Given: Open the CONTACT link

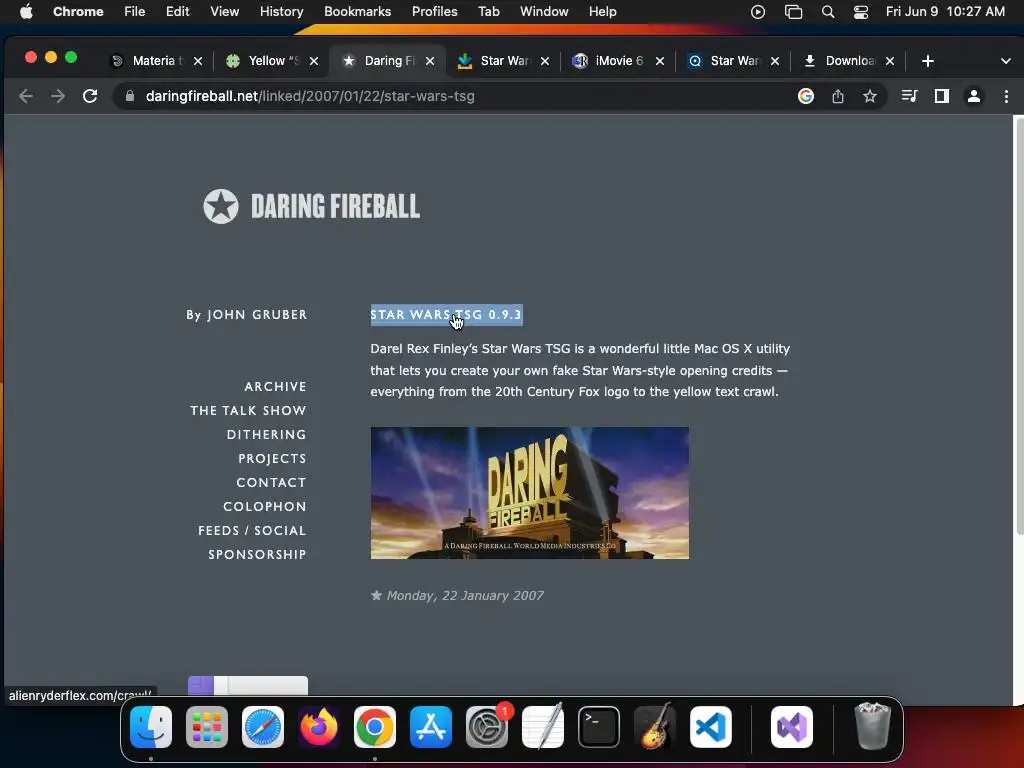Looking at the screenshot, I should tap(271, 483).
